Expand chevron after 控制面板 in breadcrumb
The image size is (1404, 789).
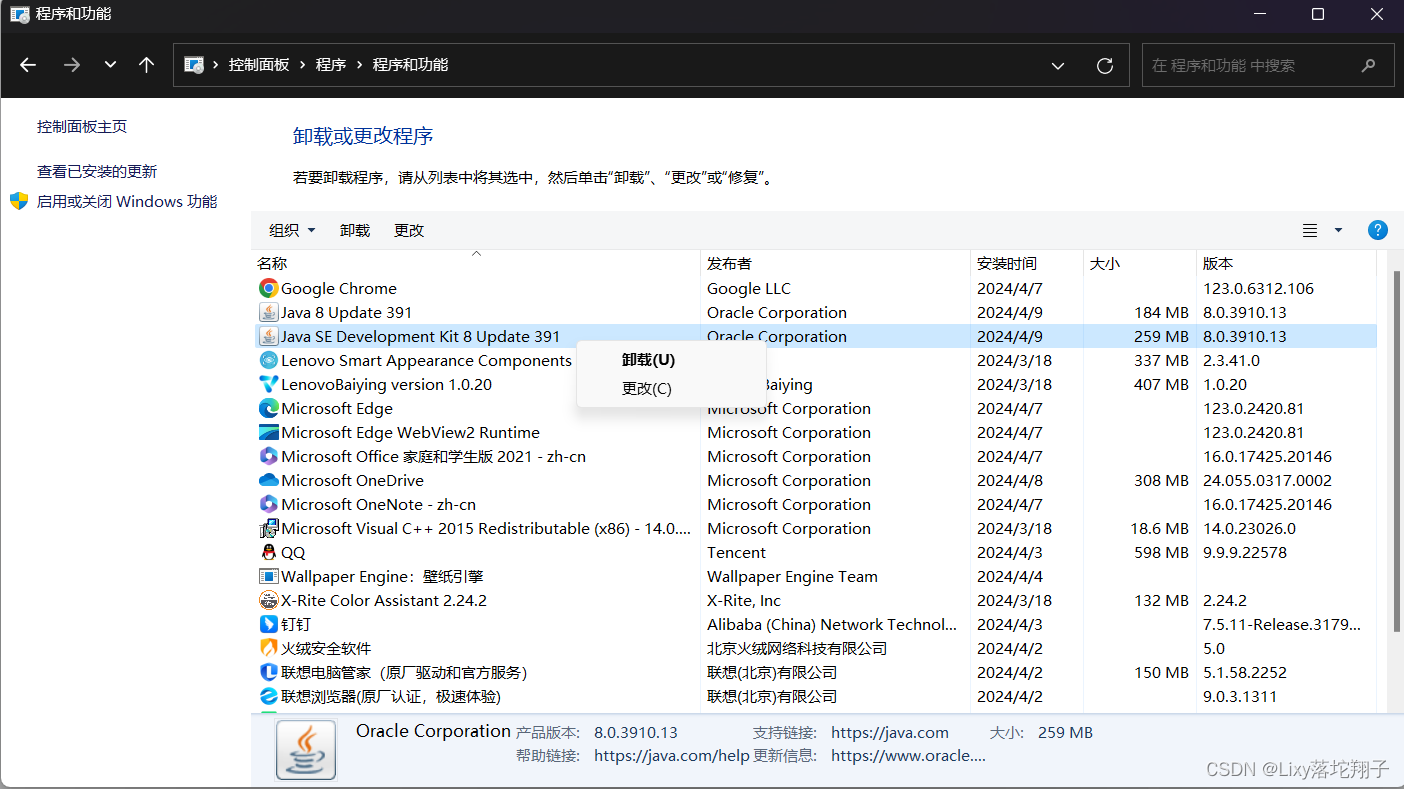pyautogui.click(x=302, y=65)
